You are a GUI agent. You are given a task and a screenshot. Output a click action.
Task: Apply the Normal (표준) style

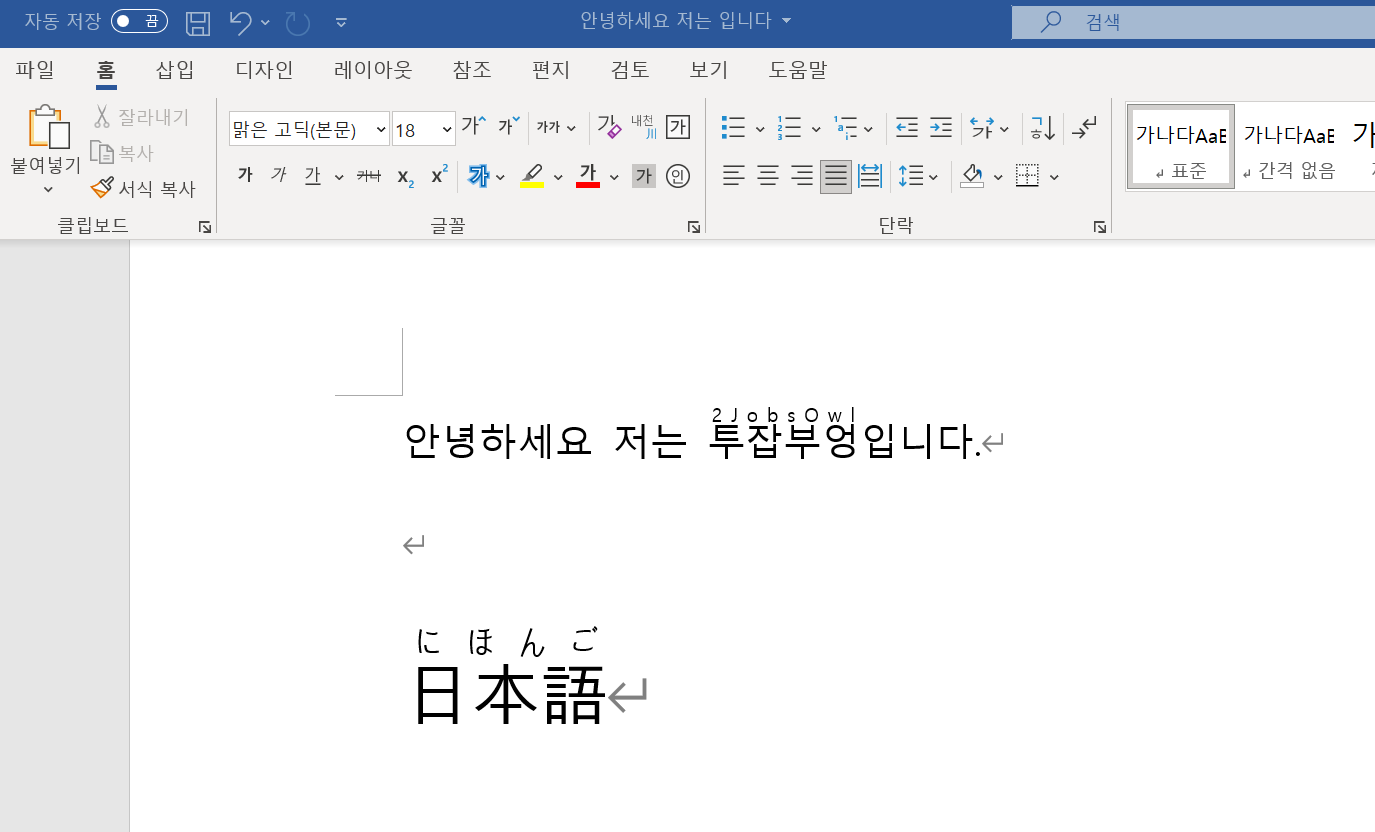[x=1181, y=147]
